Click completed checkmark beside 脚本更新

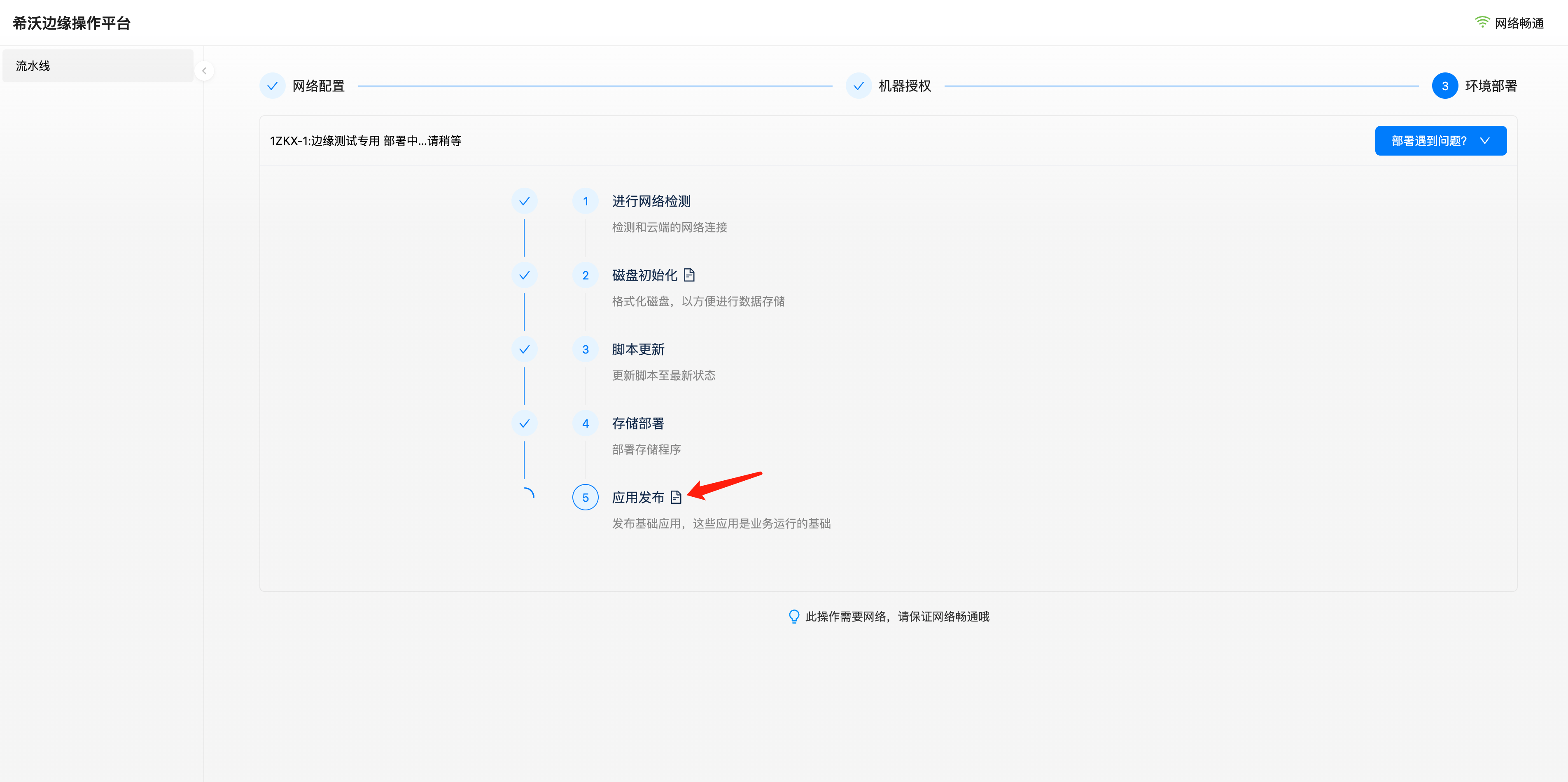(x=524, y=349)
